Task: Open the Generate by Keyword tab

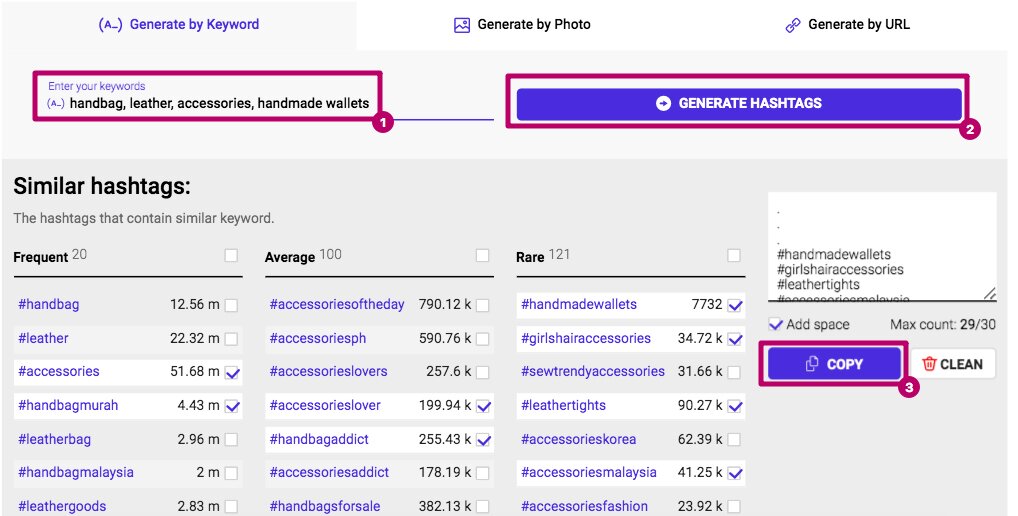Action: [x=180, y=25]
